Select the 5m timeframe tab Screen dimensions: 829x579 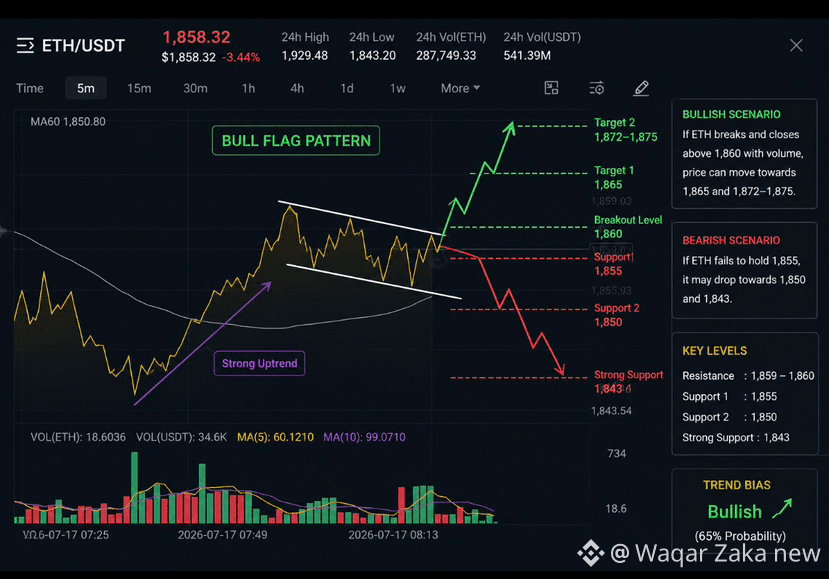click(86, 88)
